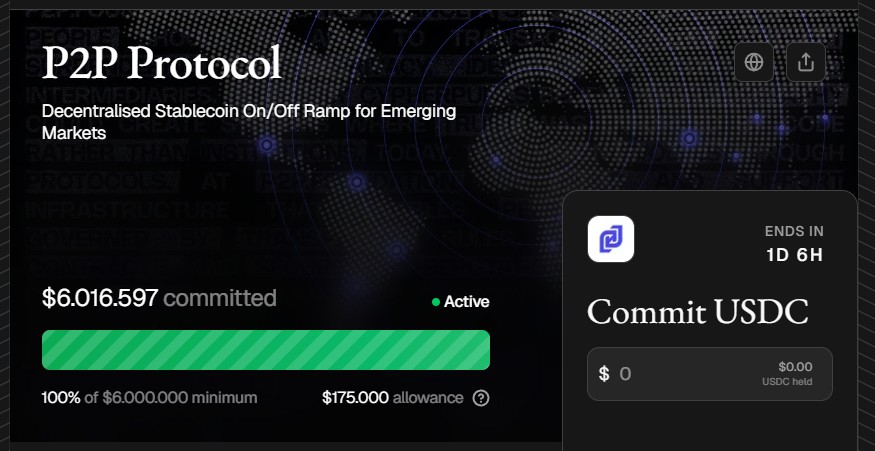Click the green Active status dot
Viewport: 875px width, 451px height.
436,302
